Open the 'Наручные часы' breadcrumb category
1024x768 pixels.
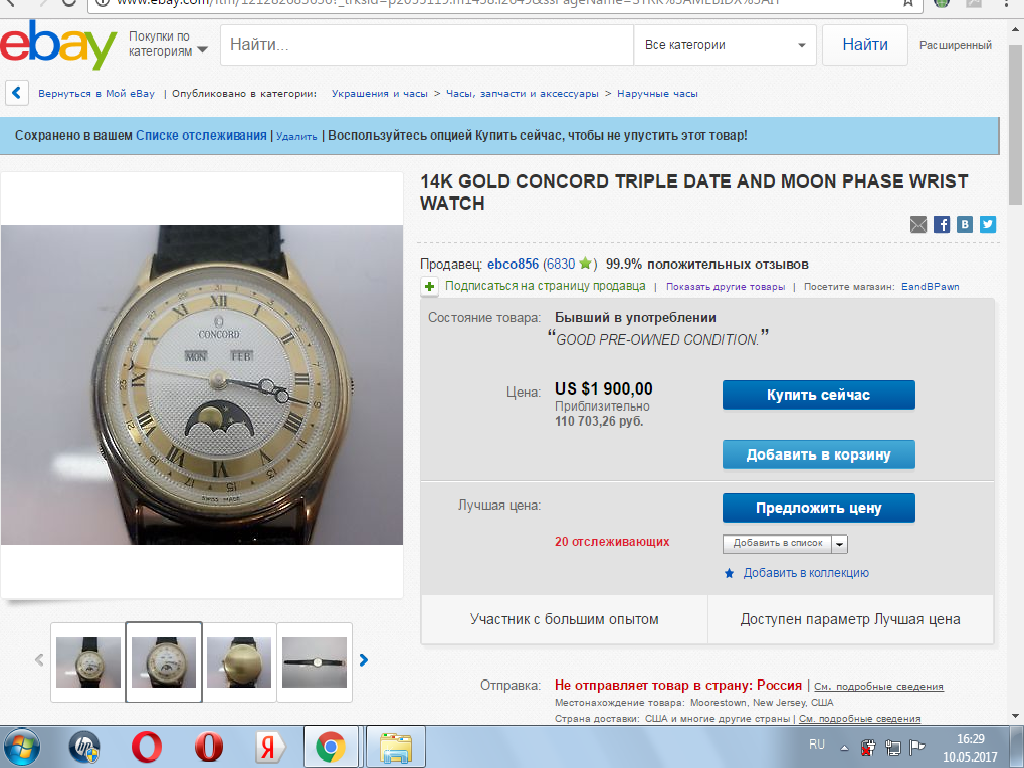(657, 93)
